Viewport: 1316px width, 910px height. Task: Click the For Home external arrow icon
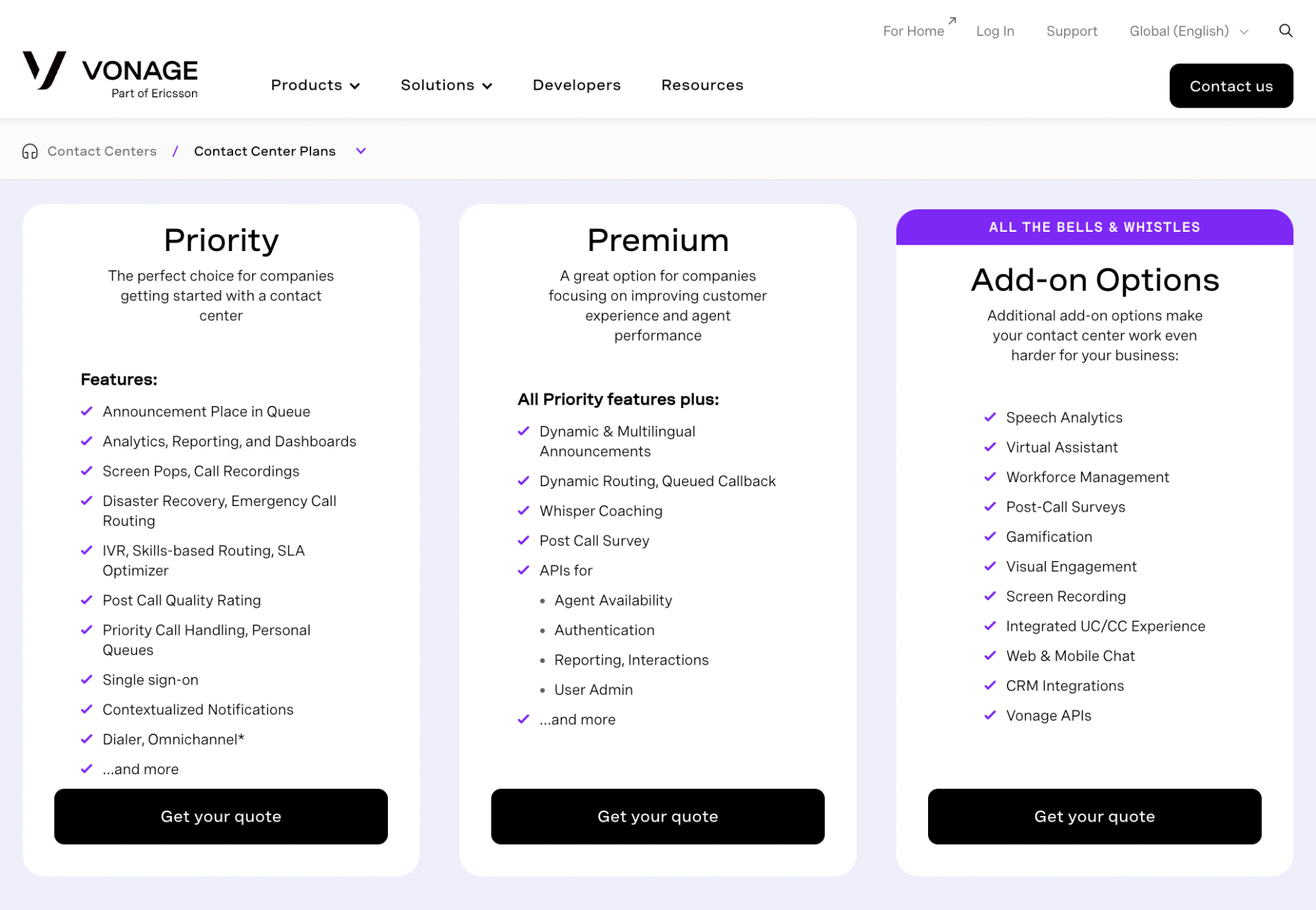click(952, 21)
